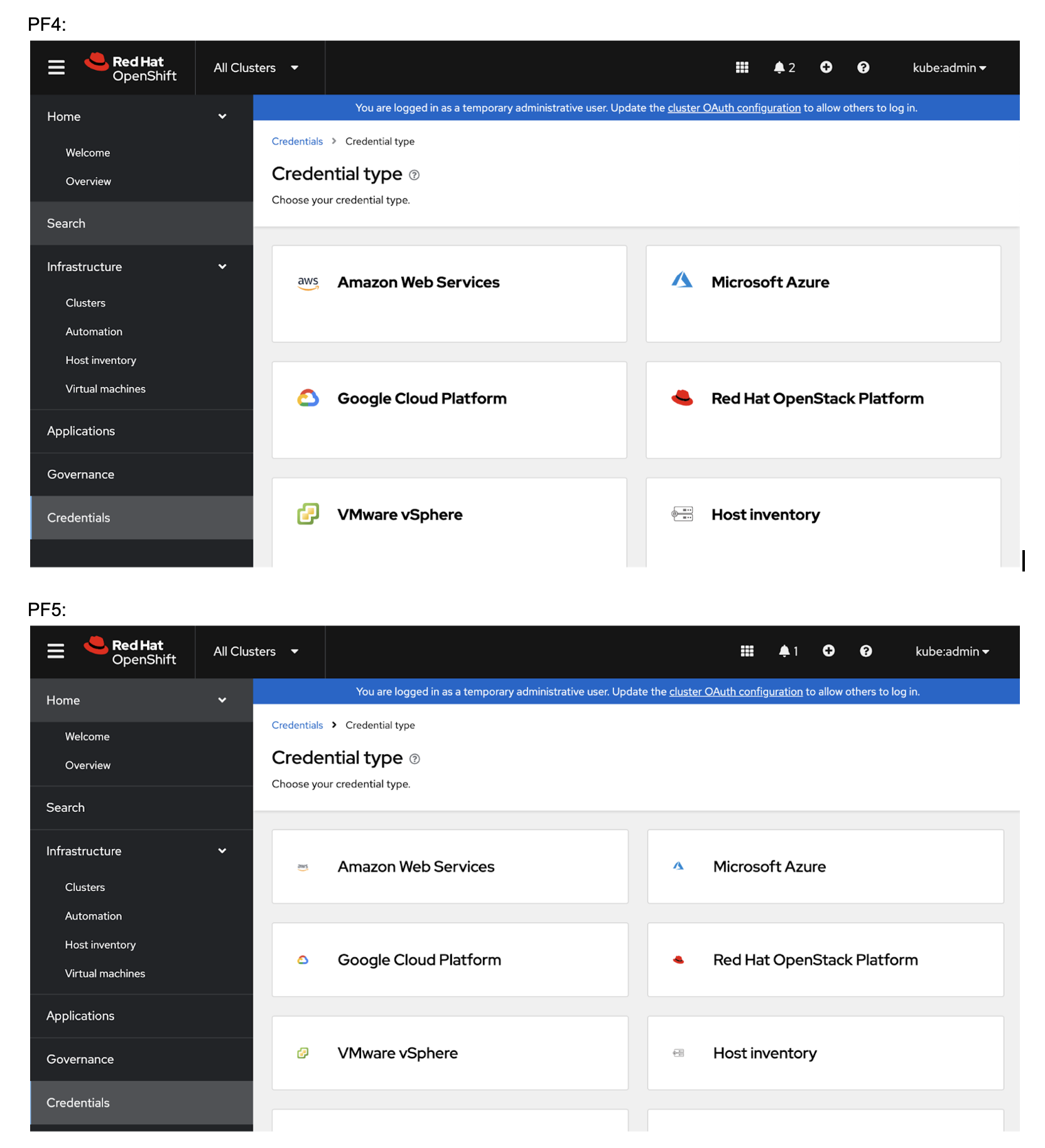
Task: Open the All Clusters dropdown in PF4
Action: (x=256, y=68)
